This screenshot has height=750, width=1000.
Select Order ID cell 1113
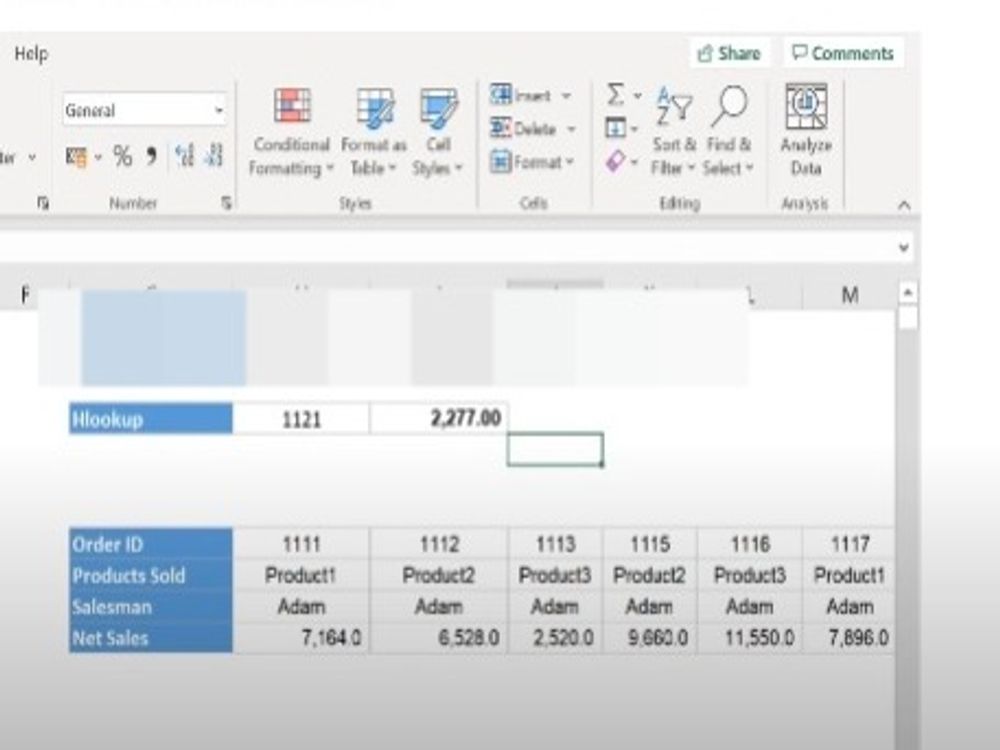(x=555, y=544)
